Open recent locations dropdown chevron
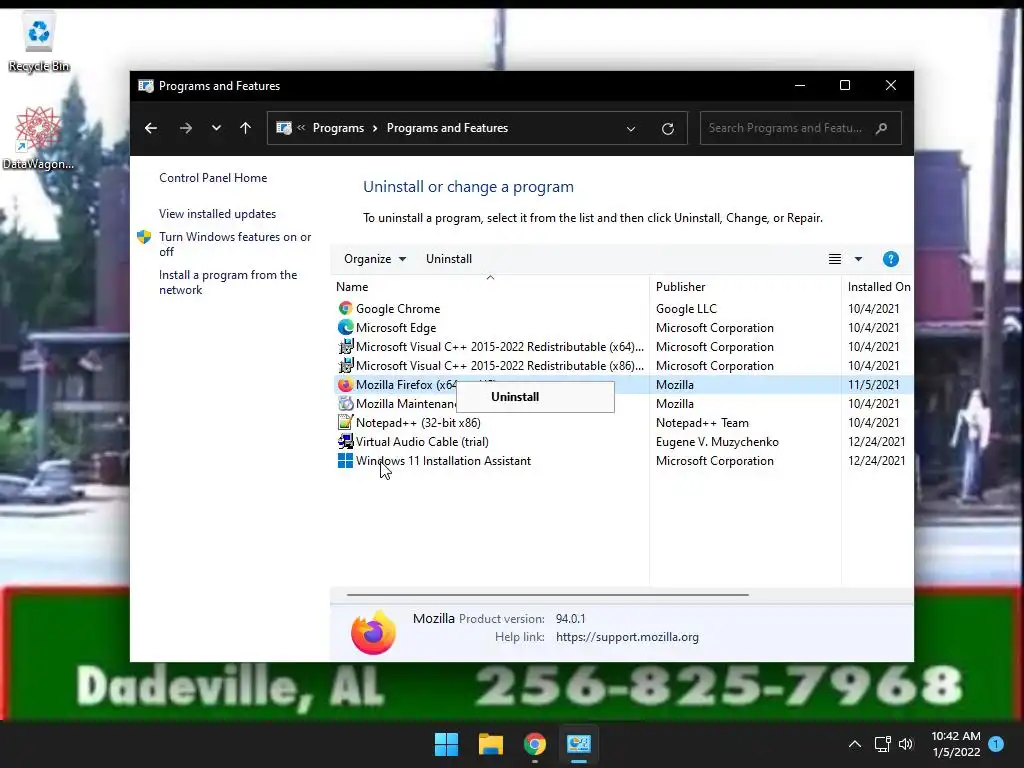The image size is (1024, 768). [216, 128]
